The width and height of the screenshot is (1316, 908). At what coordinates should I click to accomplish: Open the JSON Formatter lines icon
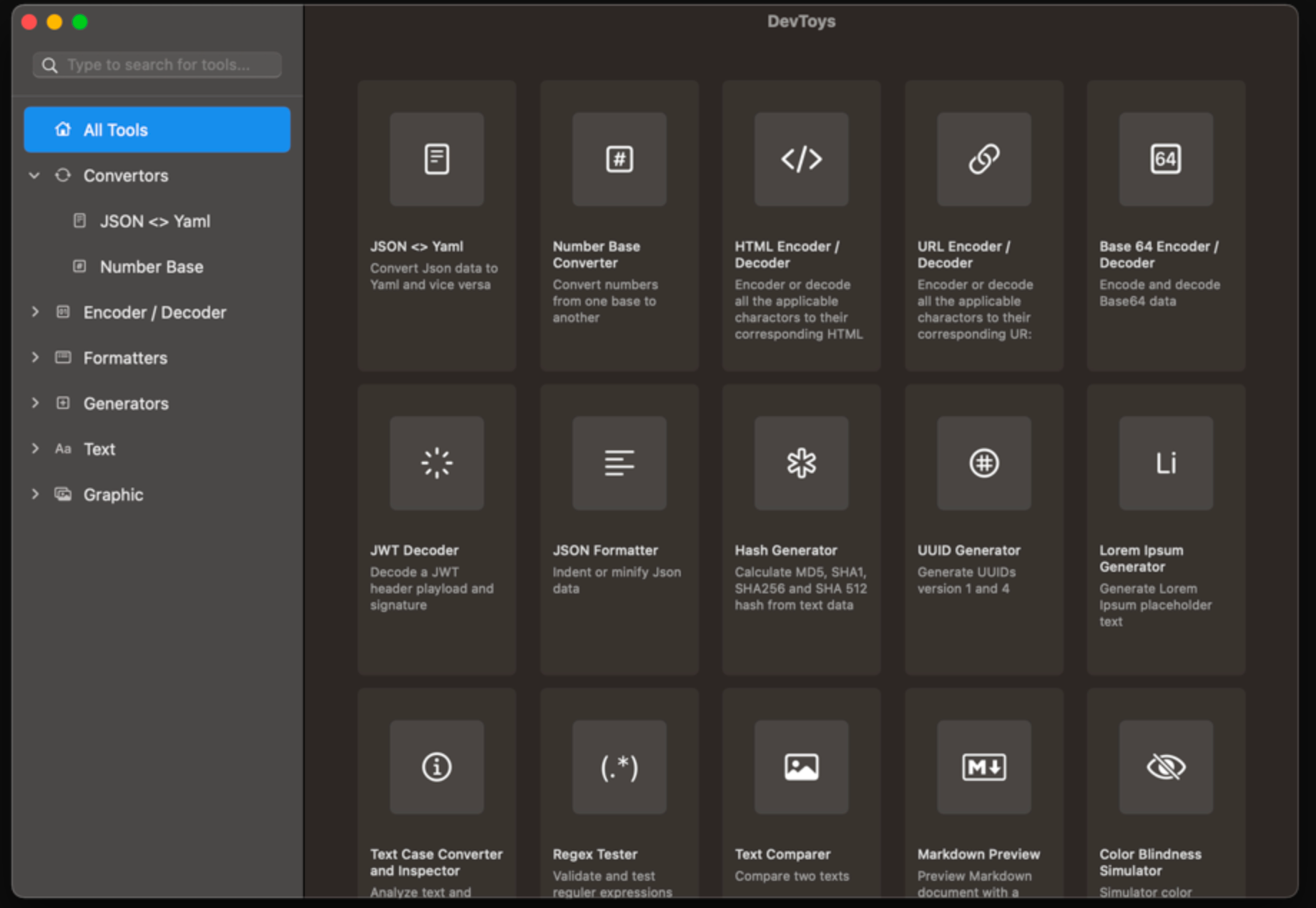click(x=619, y=463)
